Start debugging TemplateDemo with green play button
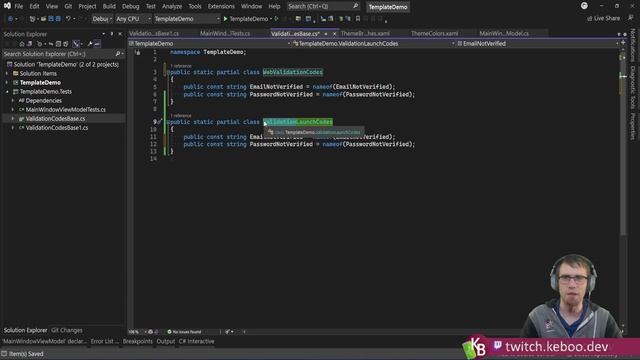The width and height of the screenshot is (640, 360). coord(246,19)
